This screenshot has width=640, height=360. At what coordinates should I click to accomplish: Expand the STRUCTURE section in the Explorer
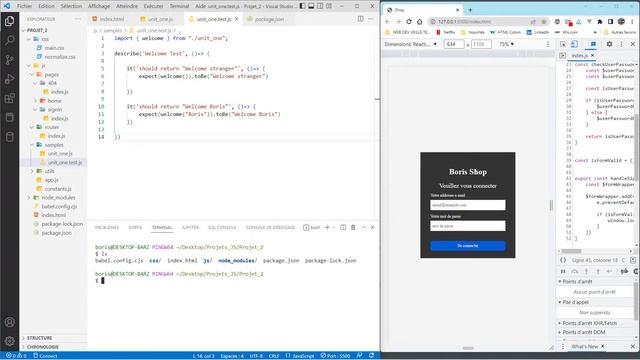(39, 338)
